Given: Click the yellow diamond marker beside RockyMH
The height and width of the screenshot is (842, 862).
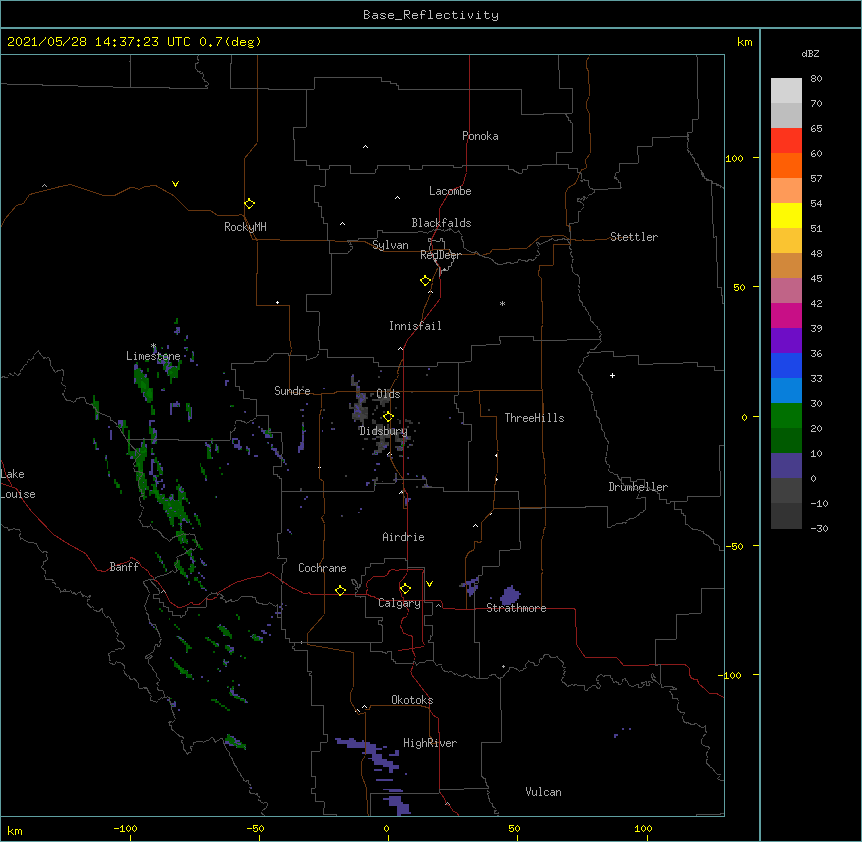Looking at the screenshot, I should (x=249, y=204).
